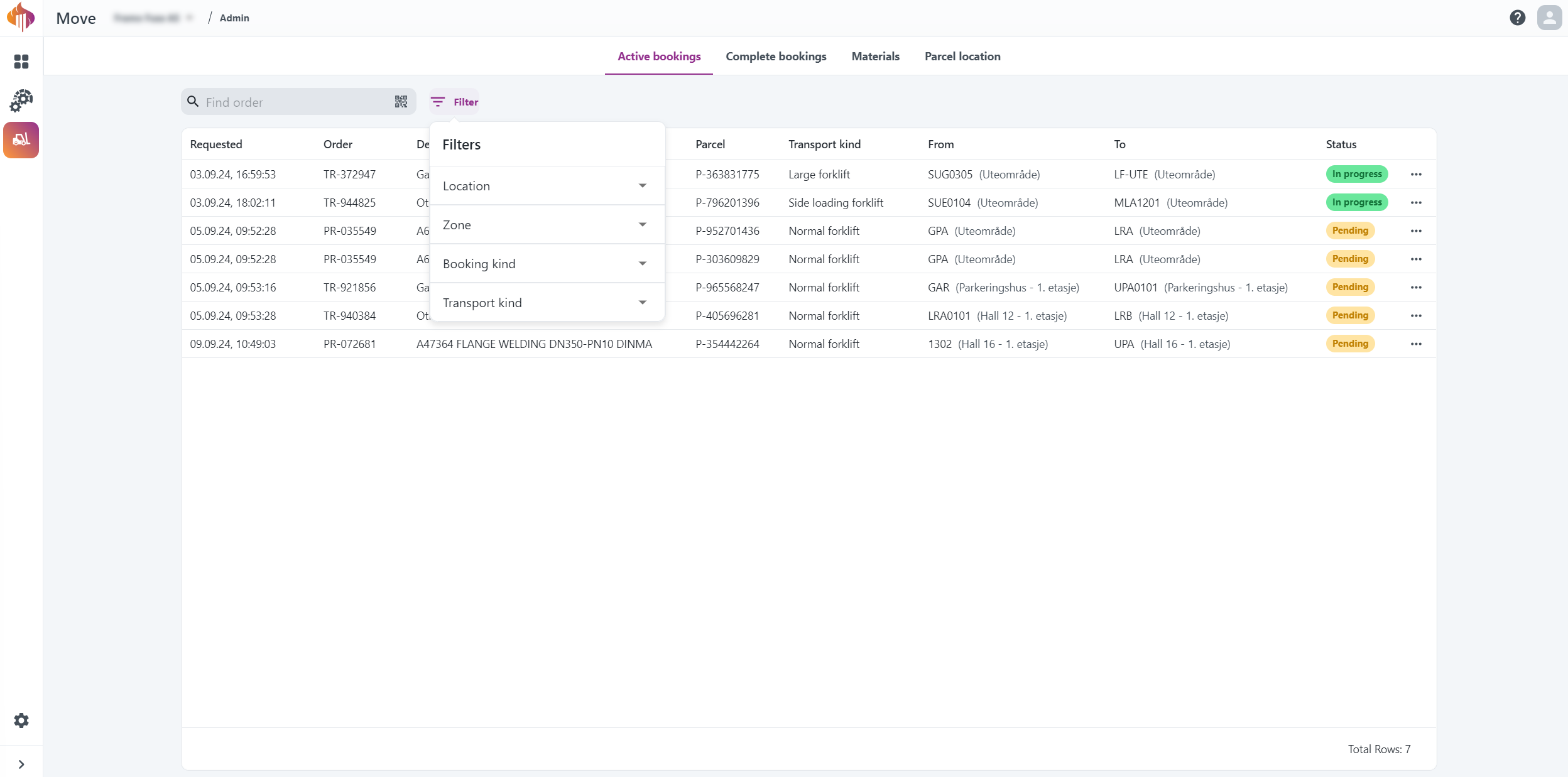
Task: Click From cell GAR (Parkeringshus - 1. etasje)
Action: [x=1003, y=288]
